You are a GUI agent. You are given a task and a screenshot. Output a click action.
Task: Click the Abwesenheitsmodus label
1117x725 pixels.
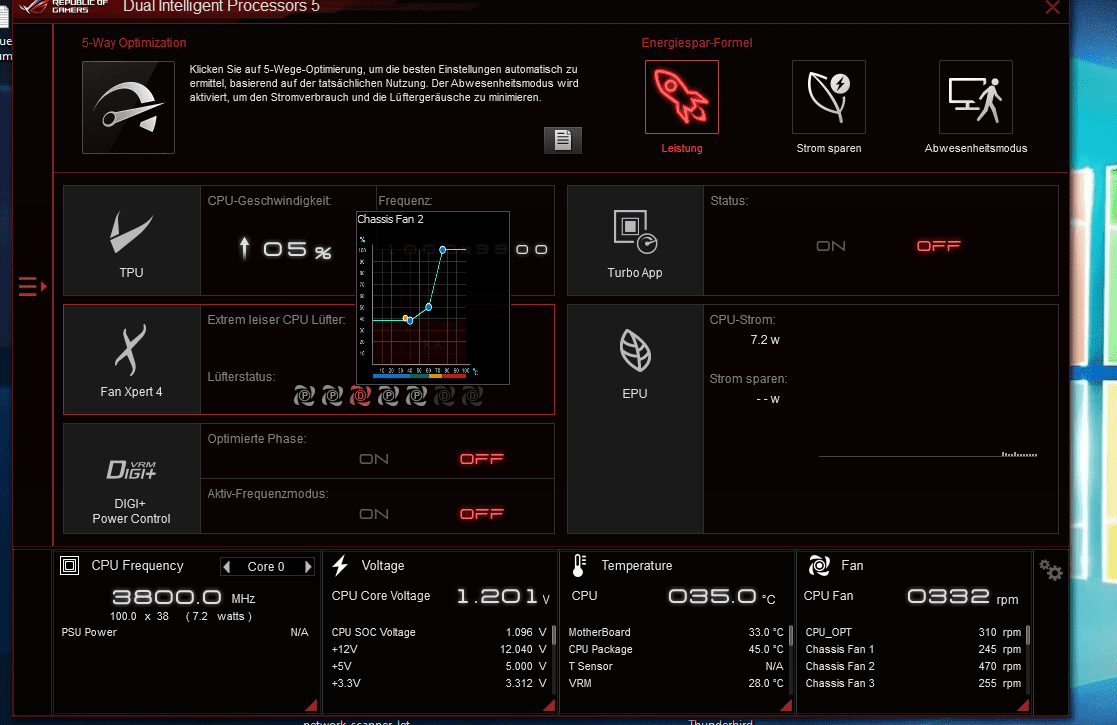point(975,148)
